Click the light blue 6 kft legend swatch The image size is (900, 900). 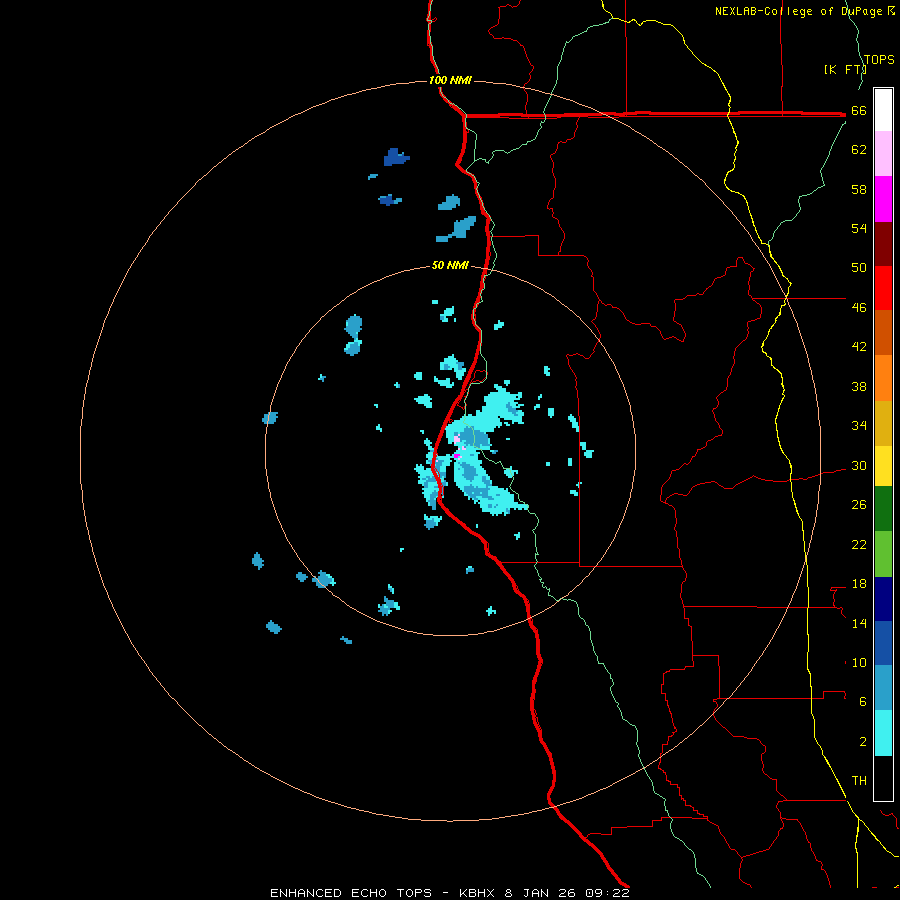(x=883, y=688)
